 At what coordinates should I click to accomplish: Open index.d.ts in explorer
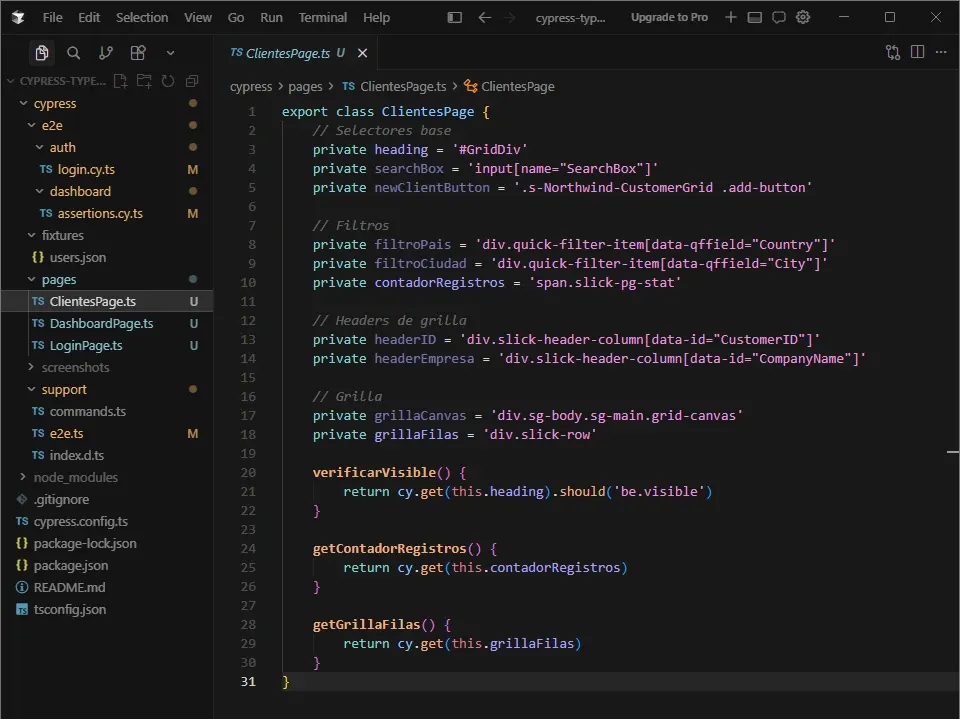pos(107,456)
